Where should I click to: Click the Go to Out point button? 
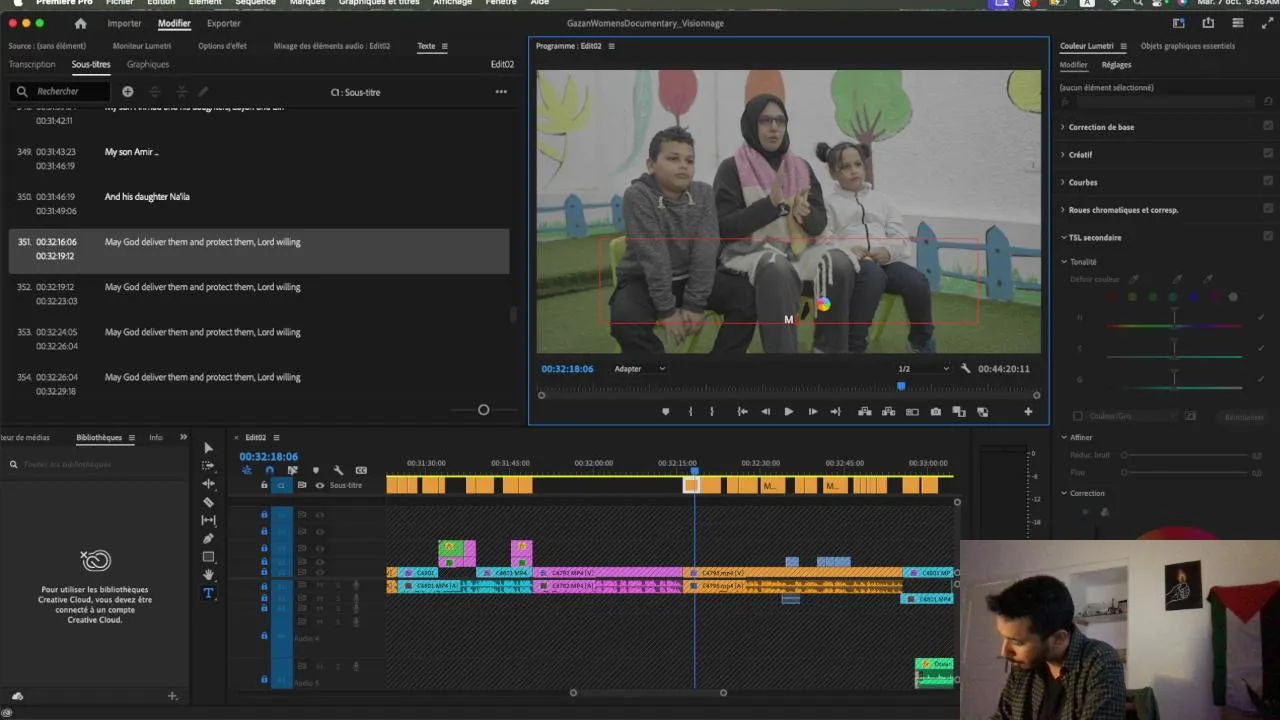point(835,411)
